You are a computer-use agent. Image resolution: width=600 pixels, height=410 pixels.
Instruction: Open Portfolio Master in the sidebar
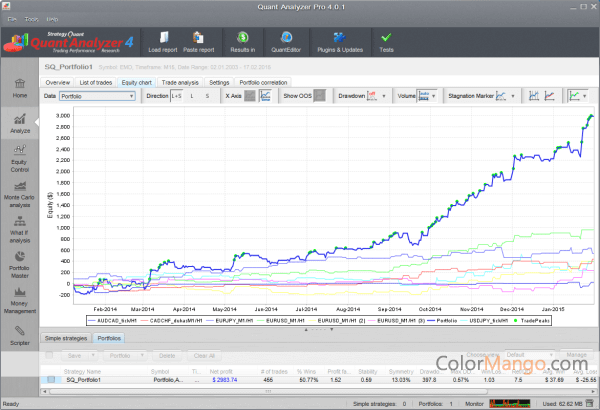[x=20, y=265]
